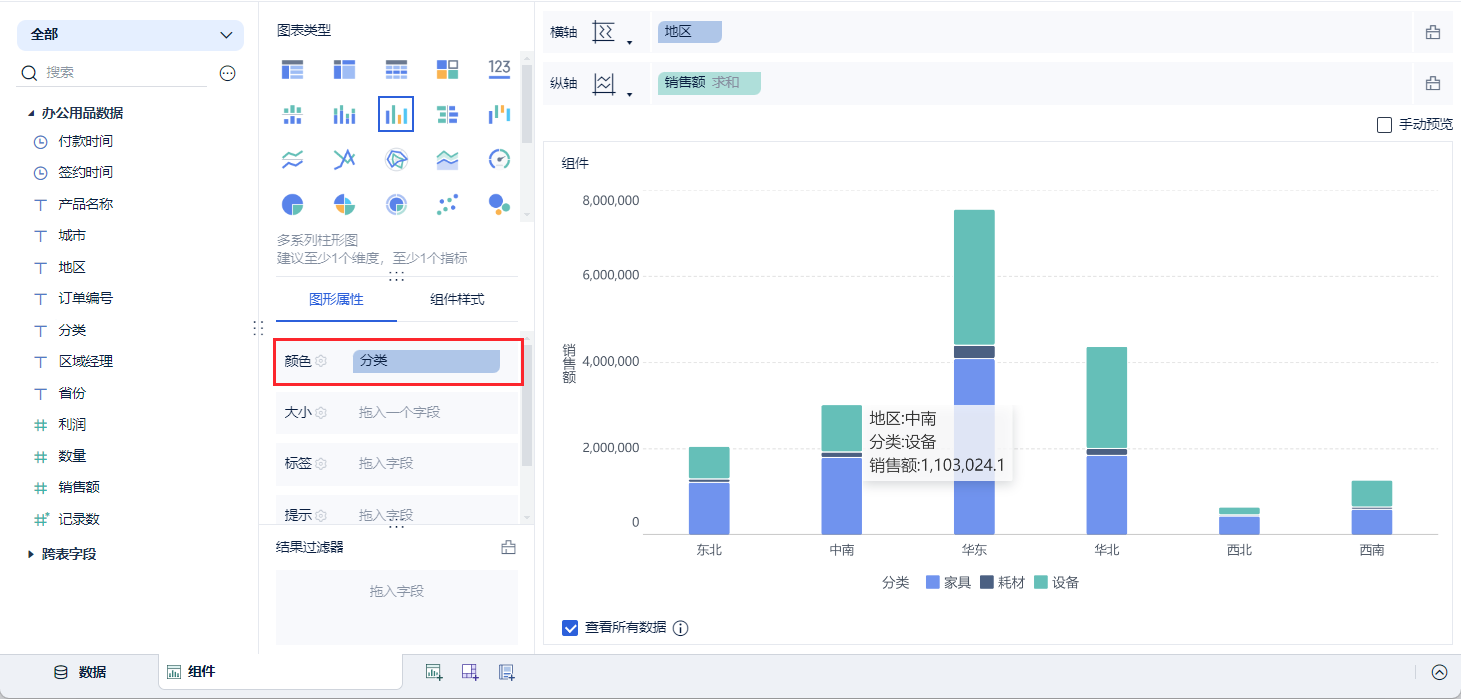Enable the 手动预览 checkbox

tap(1384, 125)
